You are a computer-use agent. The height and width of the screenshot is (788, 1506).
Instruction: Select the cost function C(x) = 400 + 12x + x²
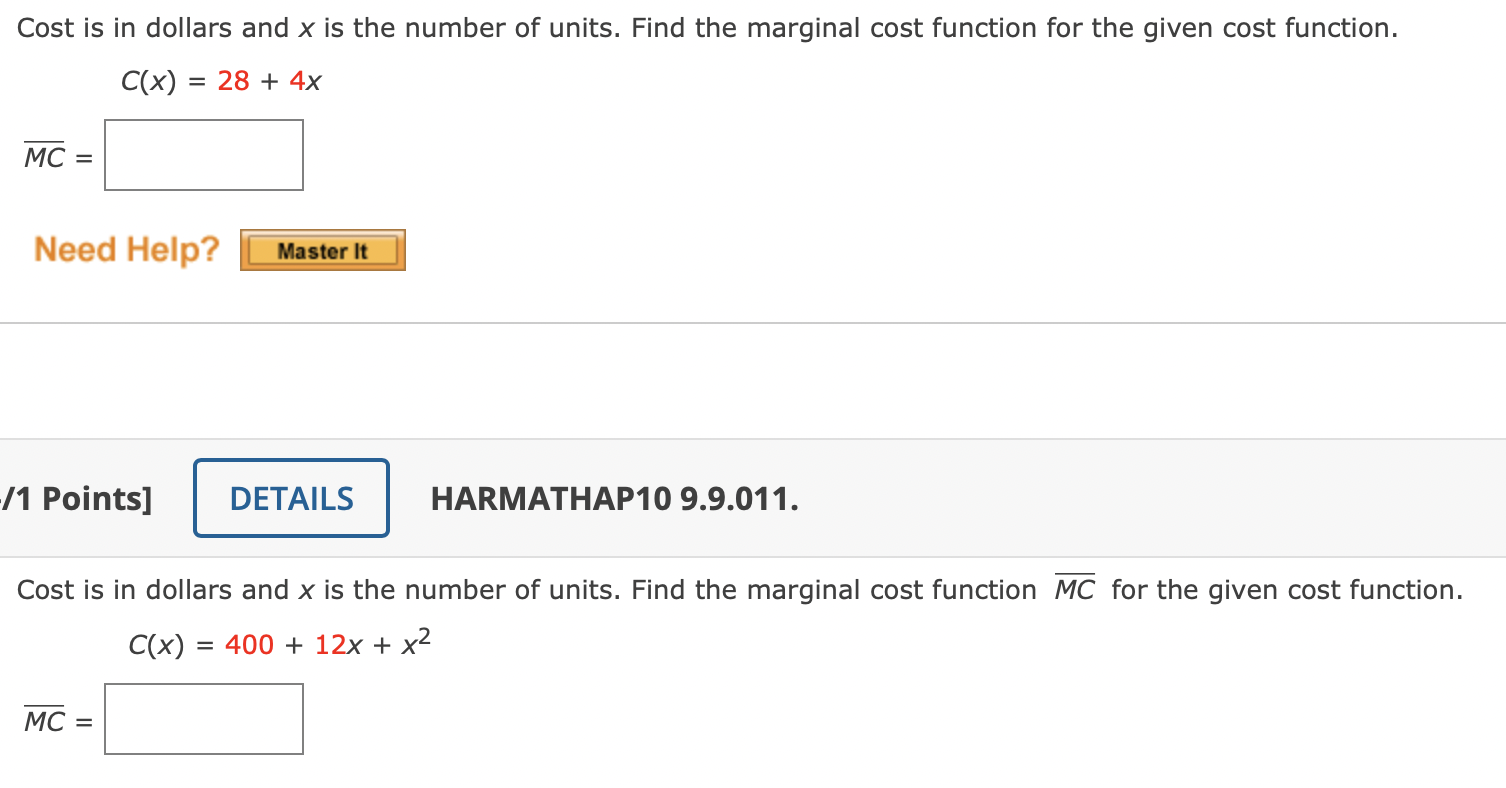pyautogui.click(x=277, y=642)
